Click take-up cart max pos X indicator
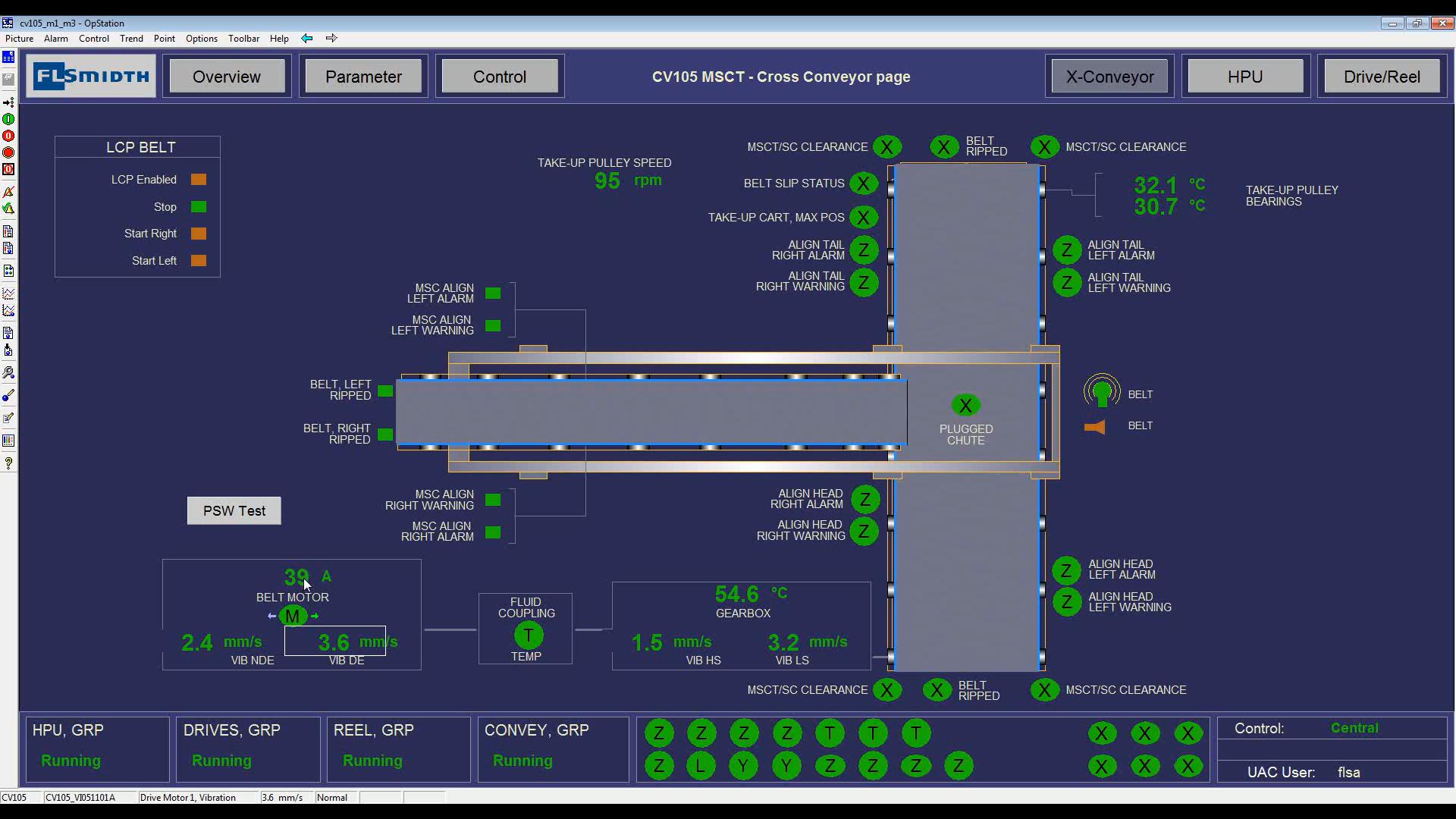This screenshot has height=819, width=1456. (863, 218)
